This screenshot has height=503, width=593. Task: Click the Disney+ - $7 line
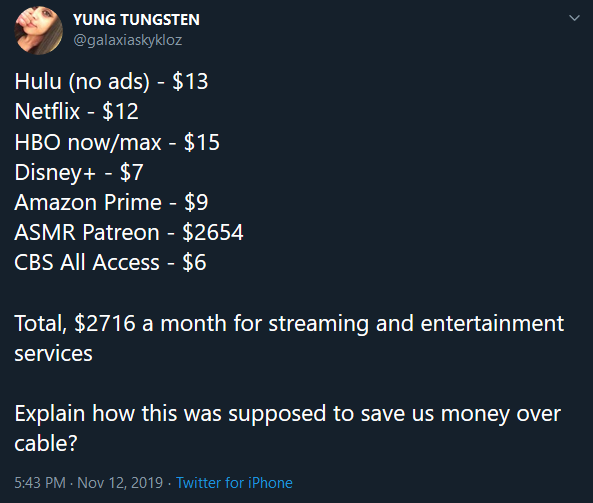(79, 172)
